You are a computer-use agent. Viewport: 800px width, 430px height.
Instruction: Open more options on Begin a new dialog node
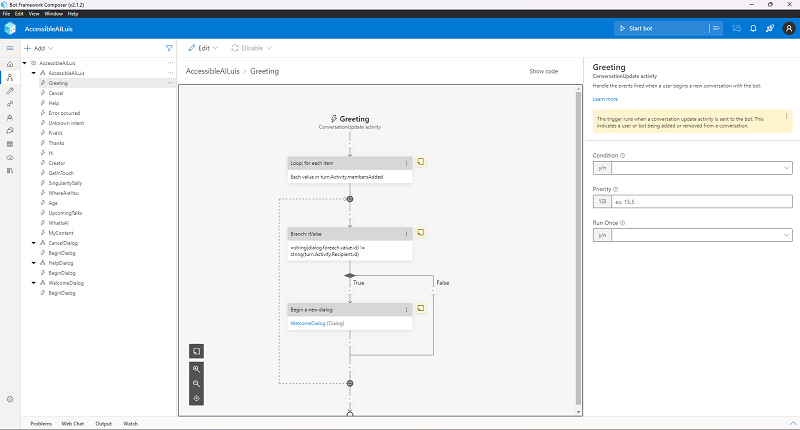click(x=407, y=310)
